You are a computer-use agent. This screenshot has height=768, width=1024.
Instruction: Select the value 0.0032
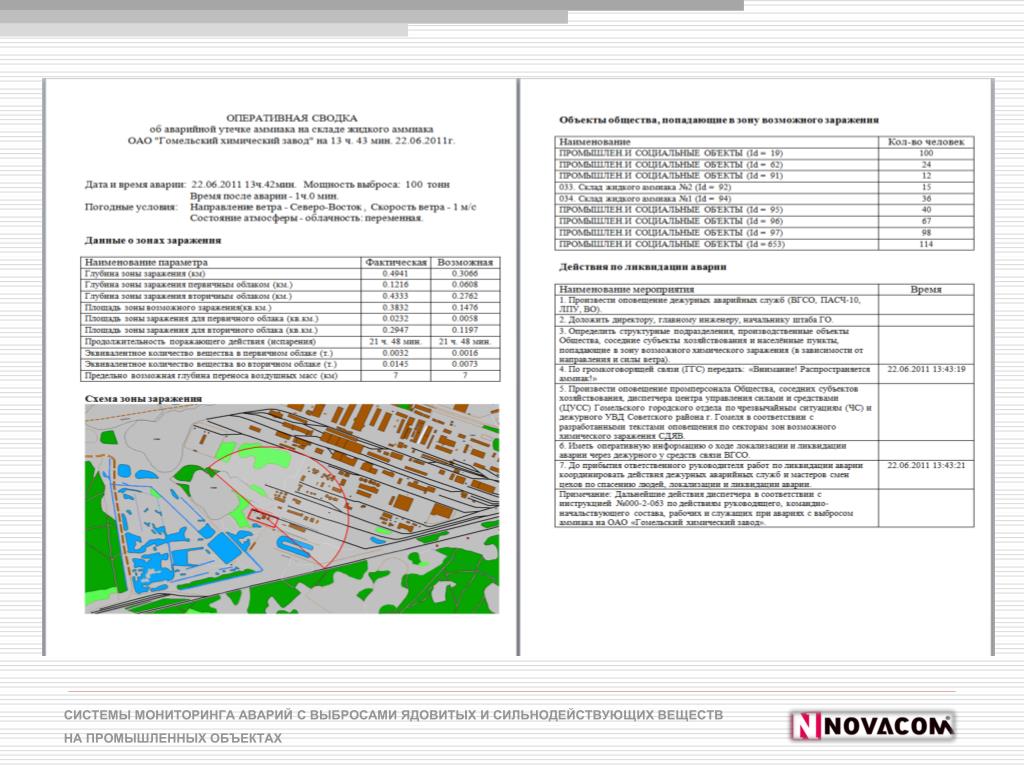tap(396, 353)
